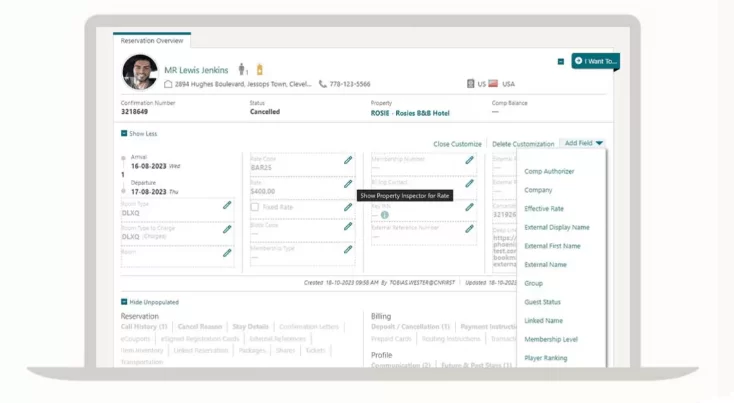Image resolution: width=734 pixels, height=403 pixels.
Task: Open the I Want To... menu
Action: (x=596, y=62)
